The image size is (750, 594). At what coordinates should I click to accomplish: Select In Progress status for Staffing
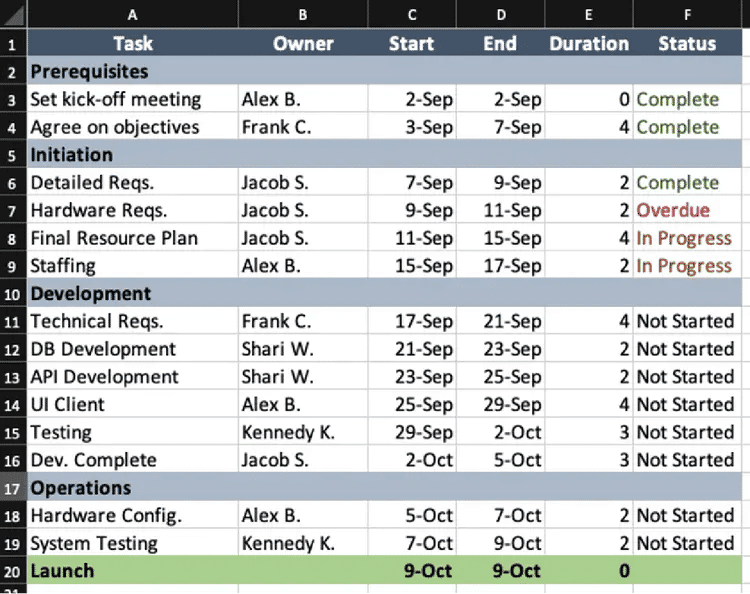(687, 265)
